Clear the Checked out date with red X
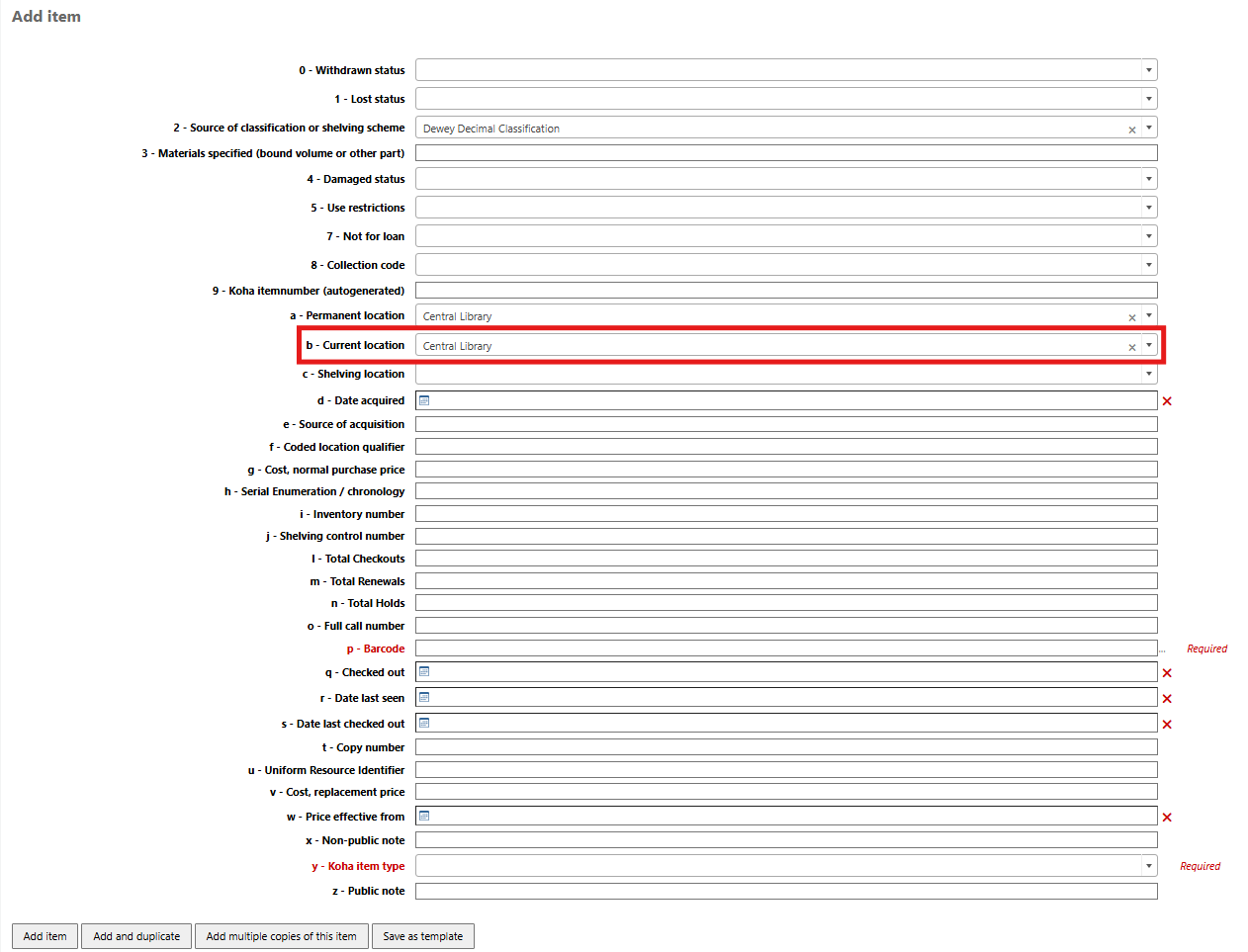The width and height of the screenshot is (1248, 952). click(x=1167, y=673)
